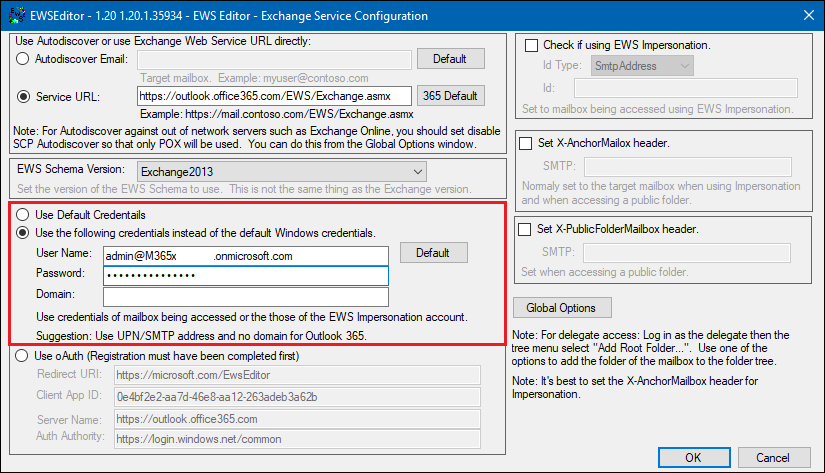Screen dimensions: 825x473
Task: Tick the Set X-PublicFolderMailbox header checkbox
Action: pyautogui.click(x=525, y=229)
